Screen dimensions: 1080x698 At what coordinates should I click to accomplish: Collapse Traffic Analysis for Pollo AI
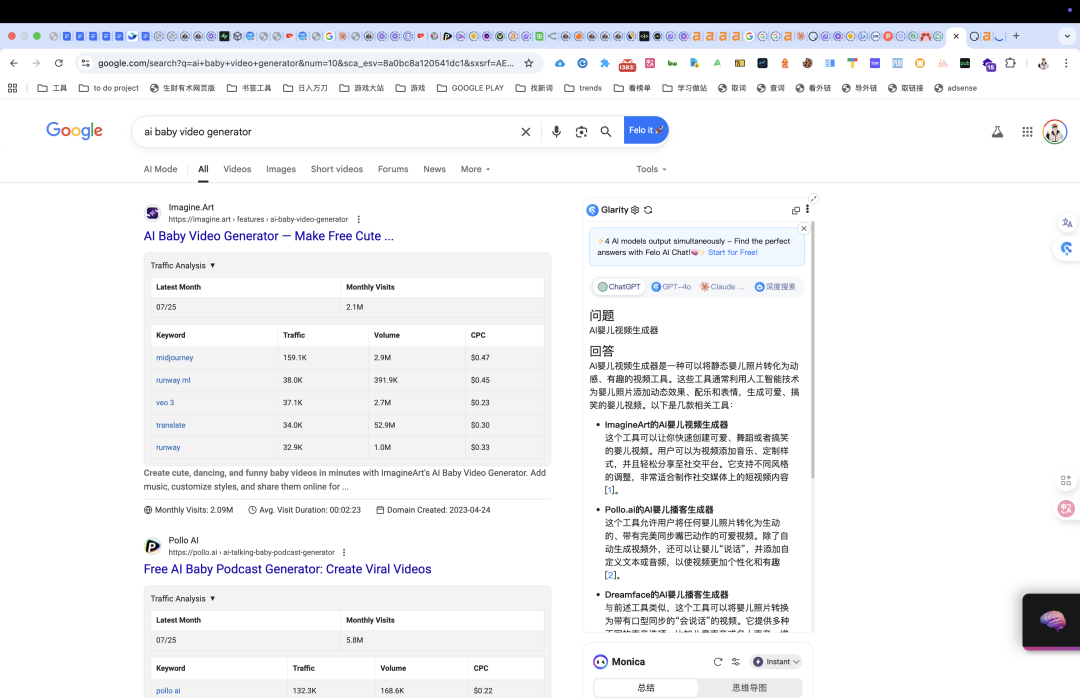tap(183, 598)
